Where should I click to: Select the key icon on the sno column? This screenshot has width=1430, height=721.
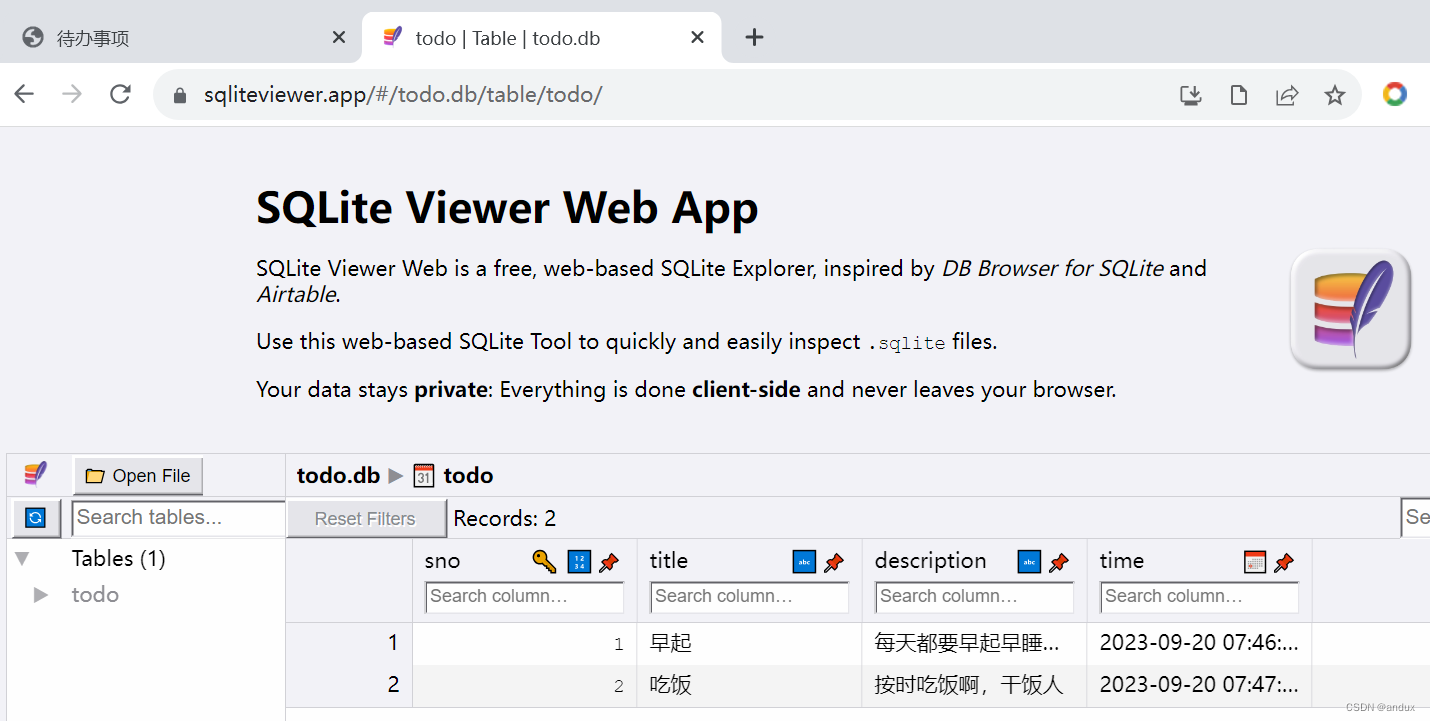coord(544,562)
